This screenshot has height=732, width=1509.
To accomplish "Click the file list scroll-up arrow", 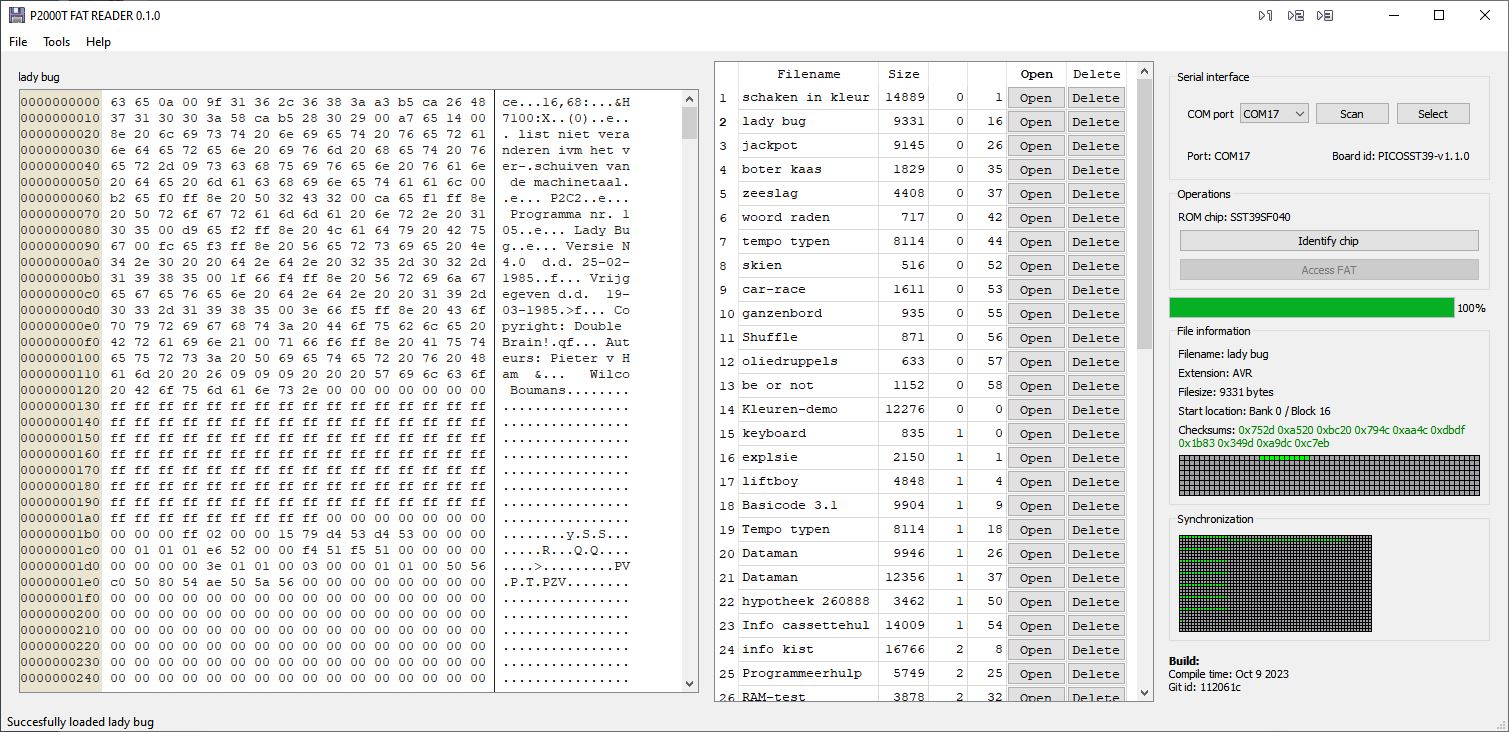I will pyautogui.click(x=1144, y=70).
